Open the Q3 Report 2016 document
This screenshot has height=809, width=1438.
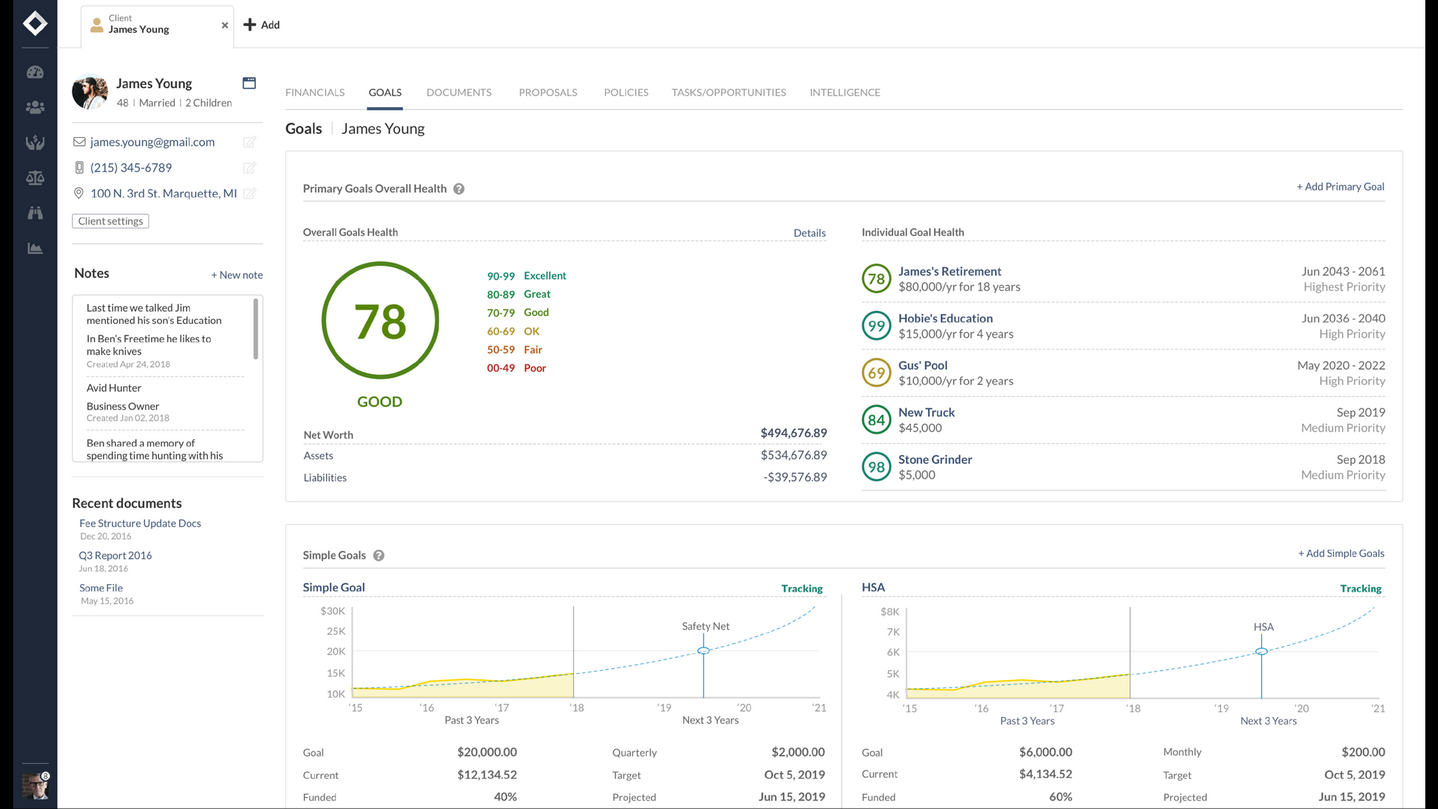(116, 555)
